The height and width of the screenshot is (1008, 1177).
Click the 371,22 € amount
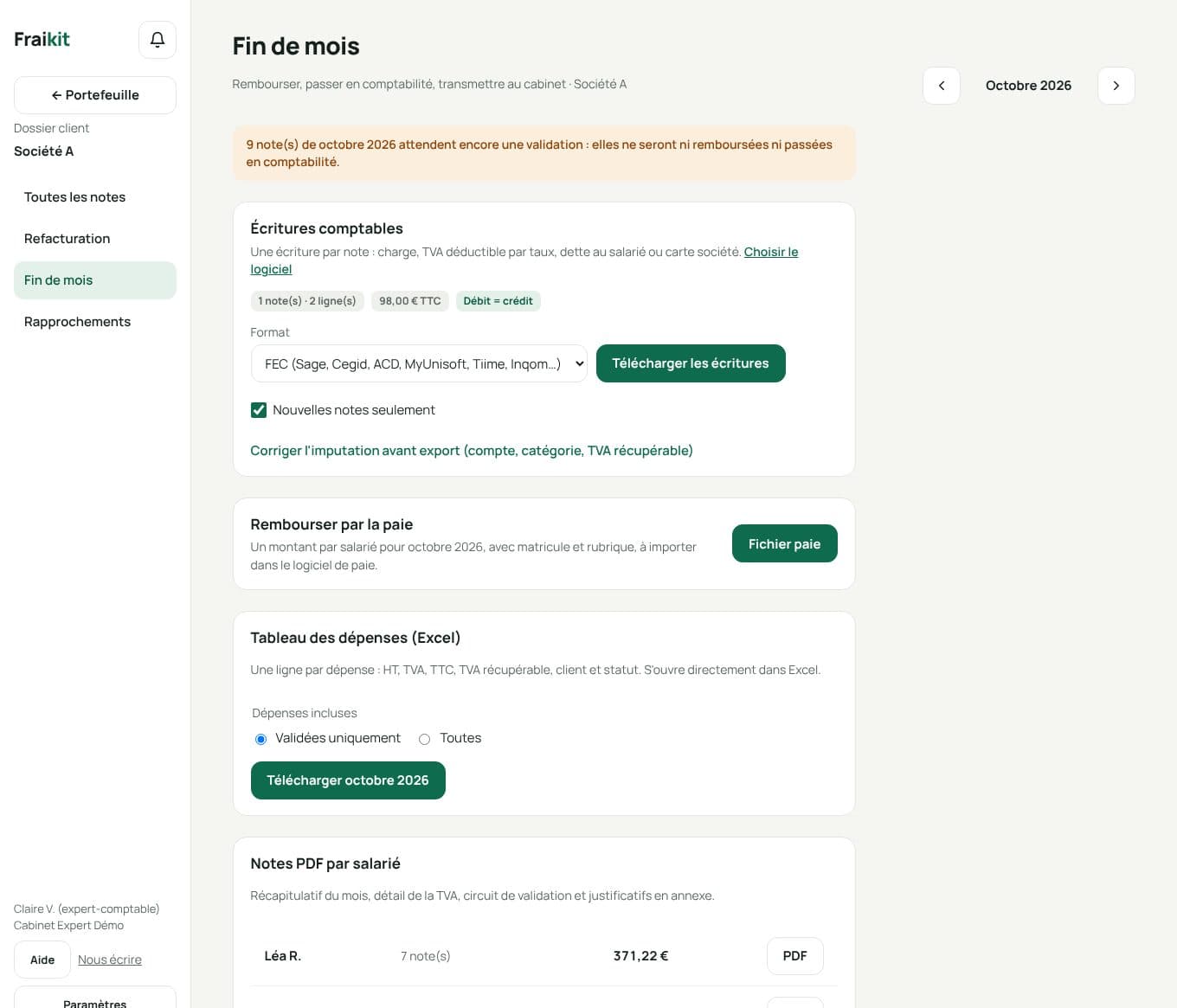pyautogui.click(x=640, y=956)
